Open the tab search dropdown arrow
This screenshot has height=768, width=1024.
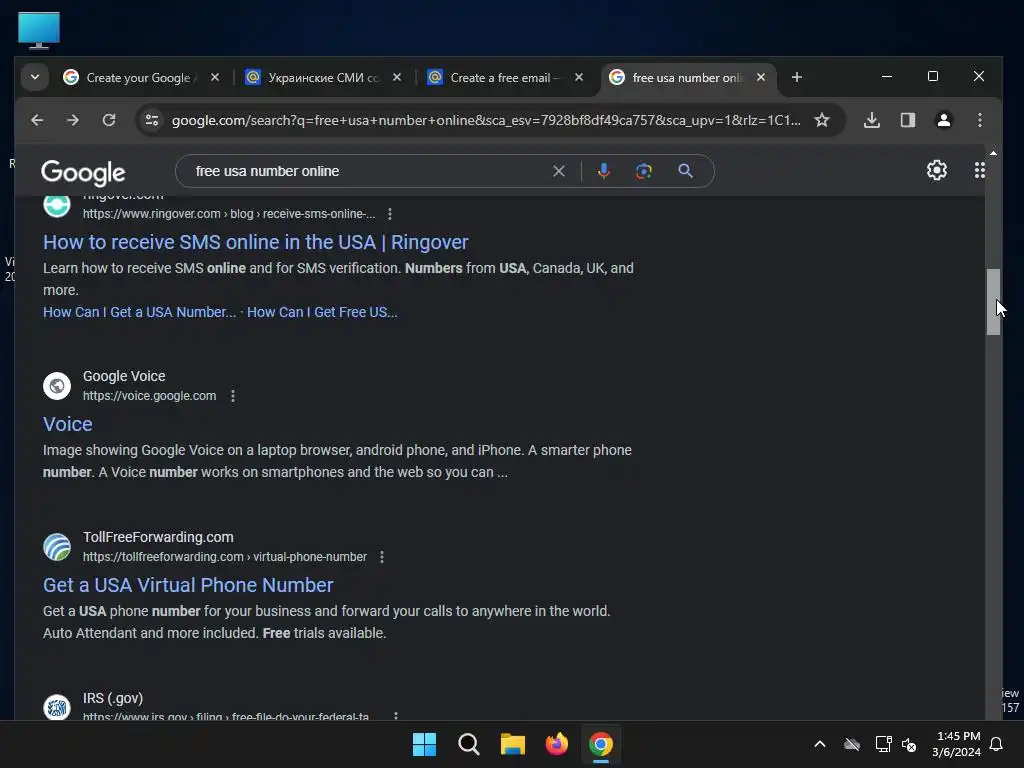[35, 77]
